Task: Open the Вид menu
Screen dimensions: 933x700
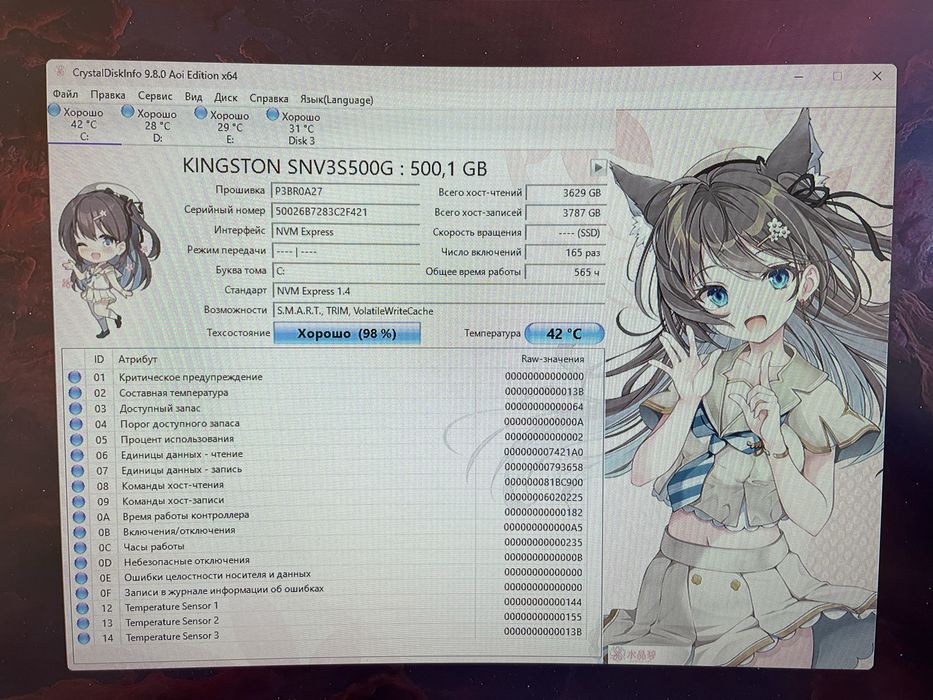Action: (x=193, y=97)
